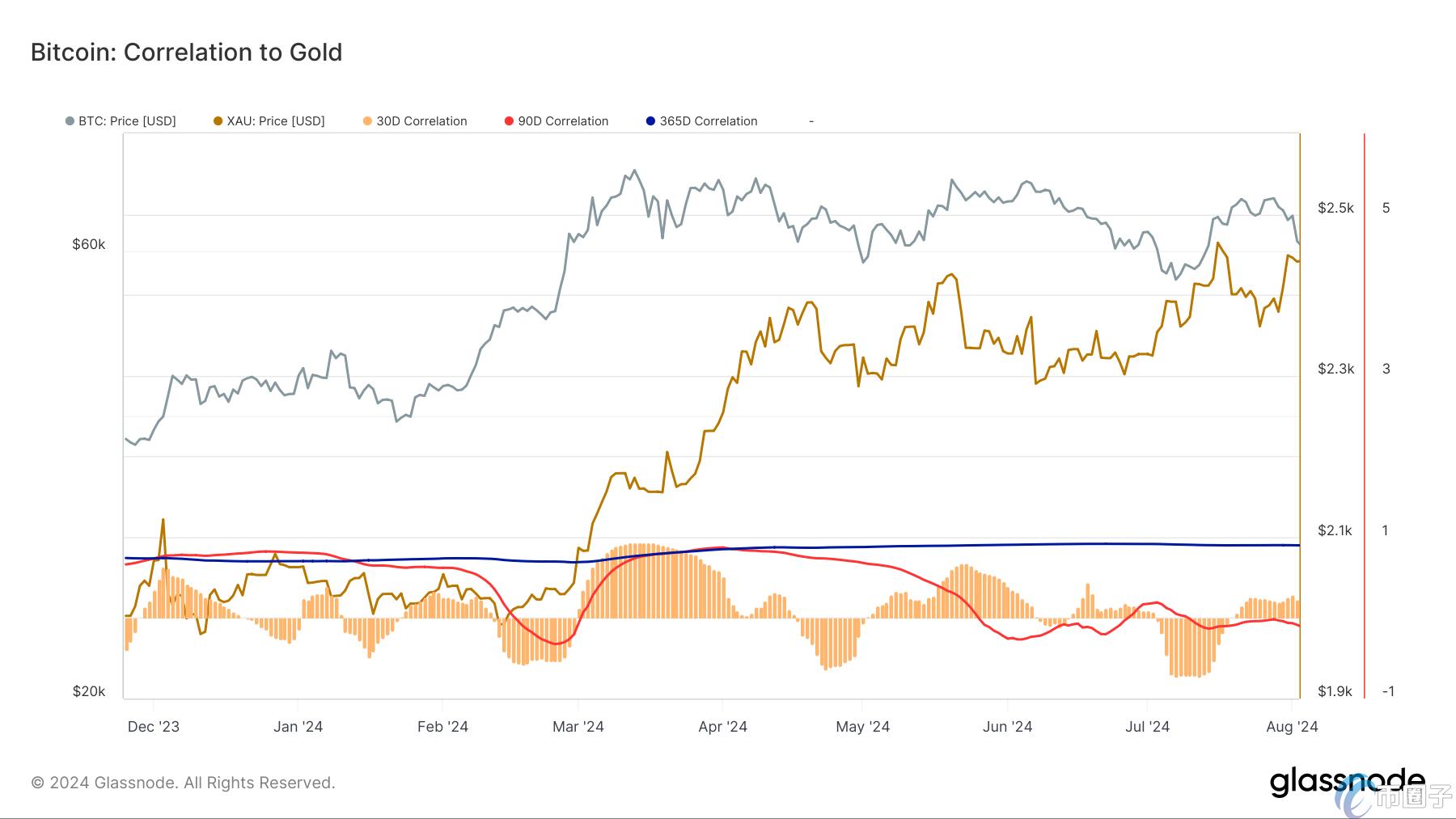Click the Bitcoin: Correlation to Gold title

click(187, 52)
